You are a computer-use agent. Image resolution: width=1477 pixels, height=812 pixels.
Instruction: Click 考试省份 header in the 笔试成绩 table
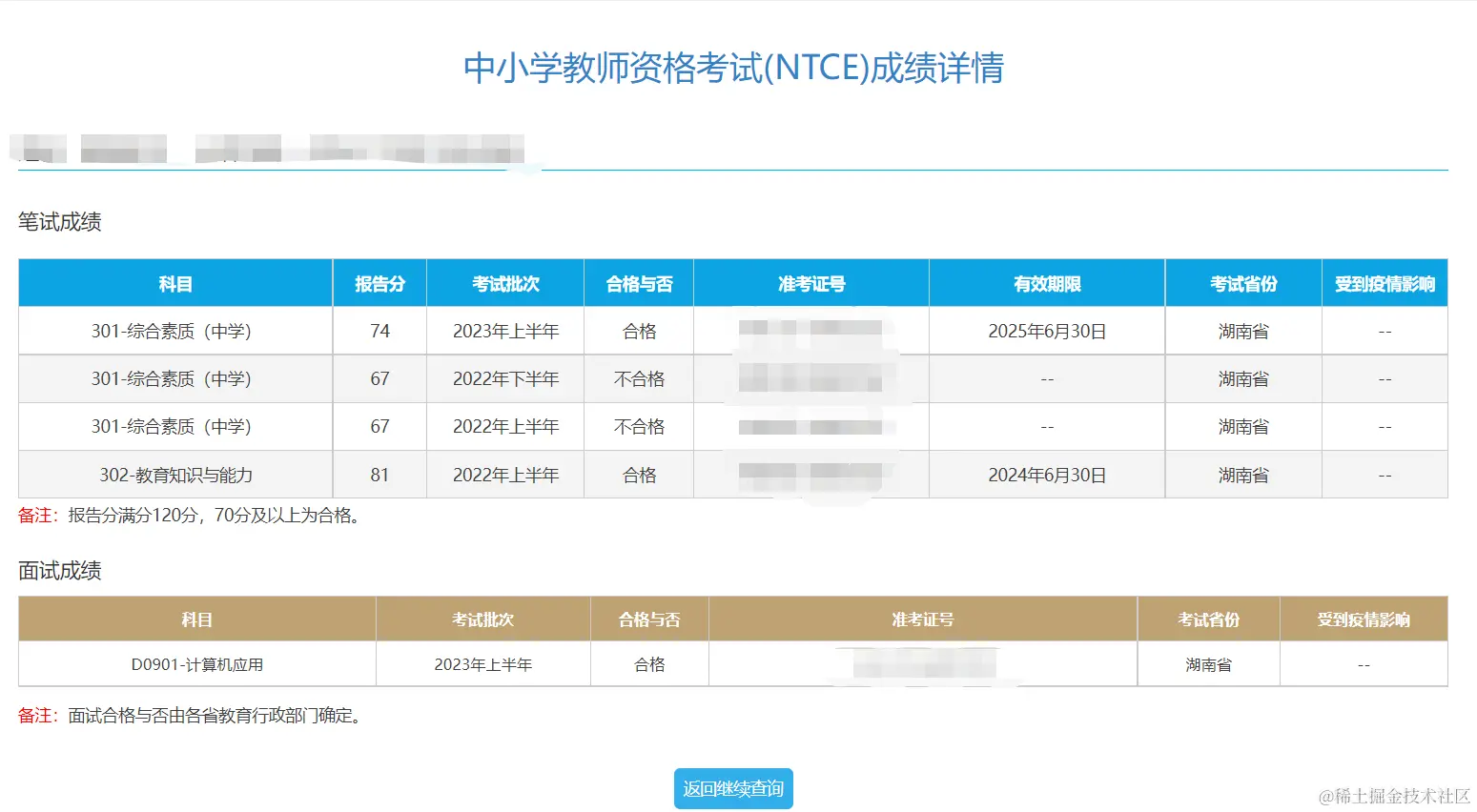tap(1243, 284)
